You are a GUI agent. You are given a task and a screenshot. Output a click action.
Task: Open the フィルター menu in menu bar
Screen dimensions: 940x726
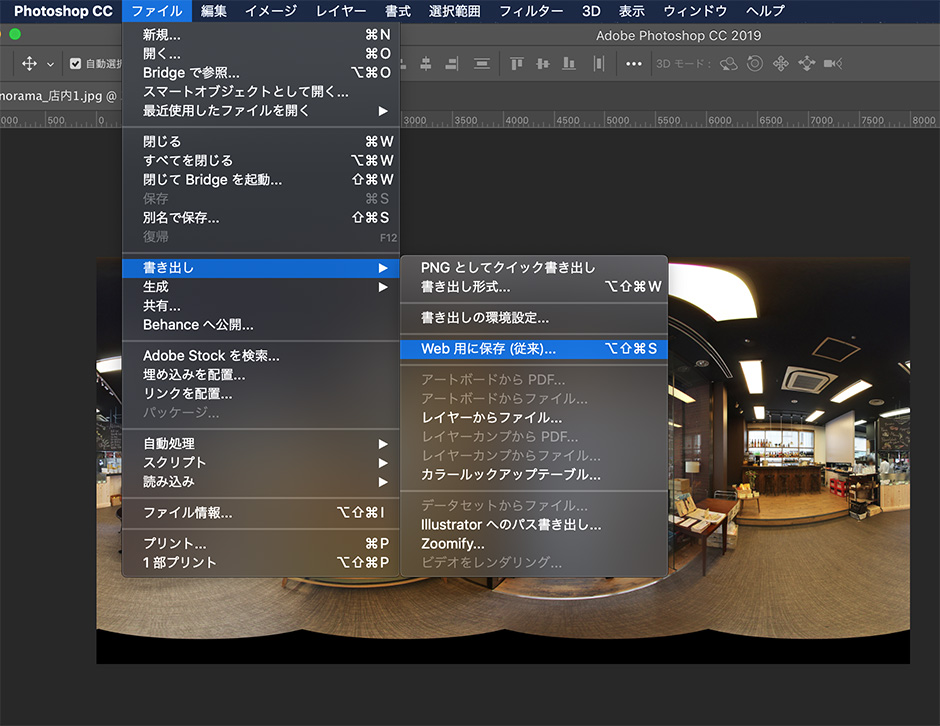click(x=531, y=11)
